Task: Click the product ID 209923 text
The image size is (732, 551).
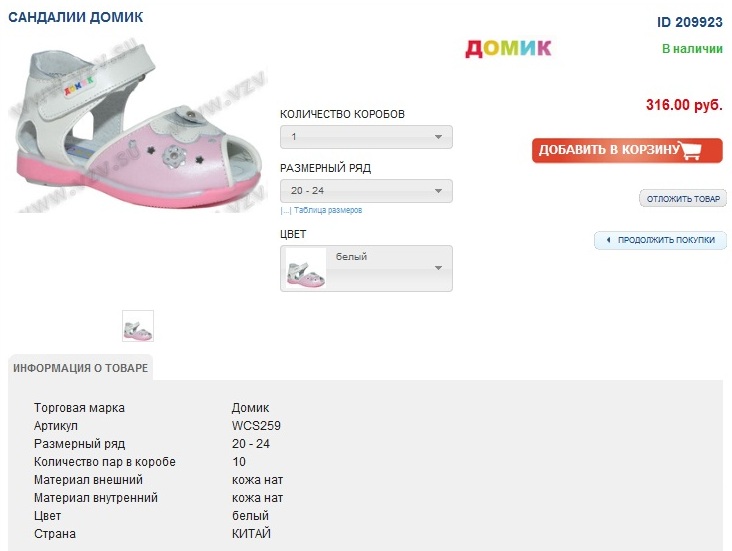Action: 689,21
